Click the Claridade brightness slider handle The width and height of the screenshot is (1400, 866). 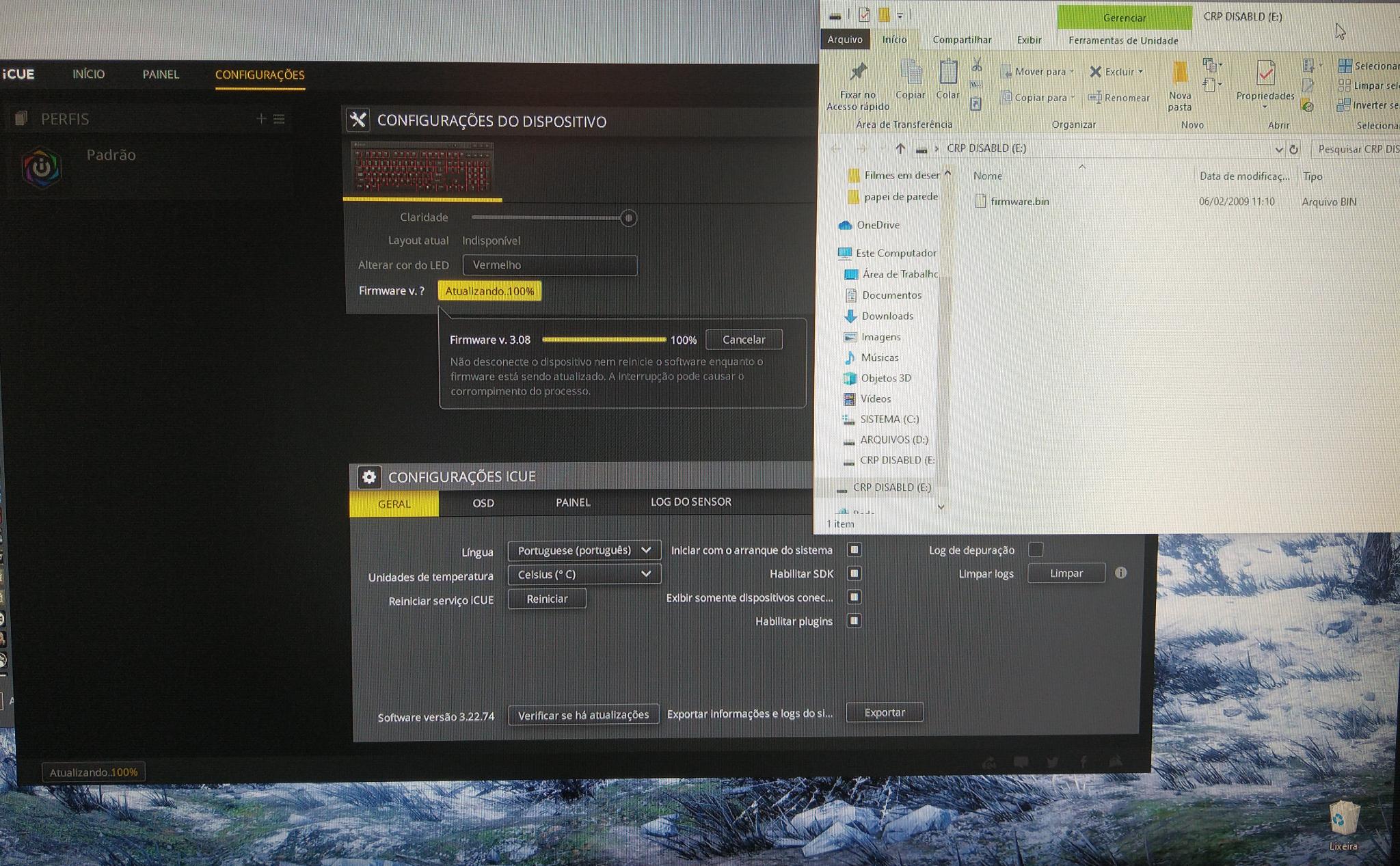(x=628, y=218)
